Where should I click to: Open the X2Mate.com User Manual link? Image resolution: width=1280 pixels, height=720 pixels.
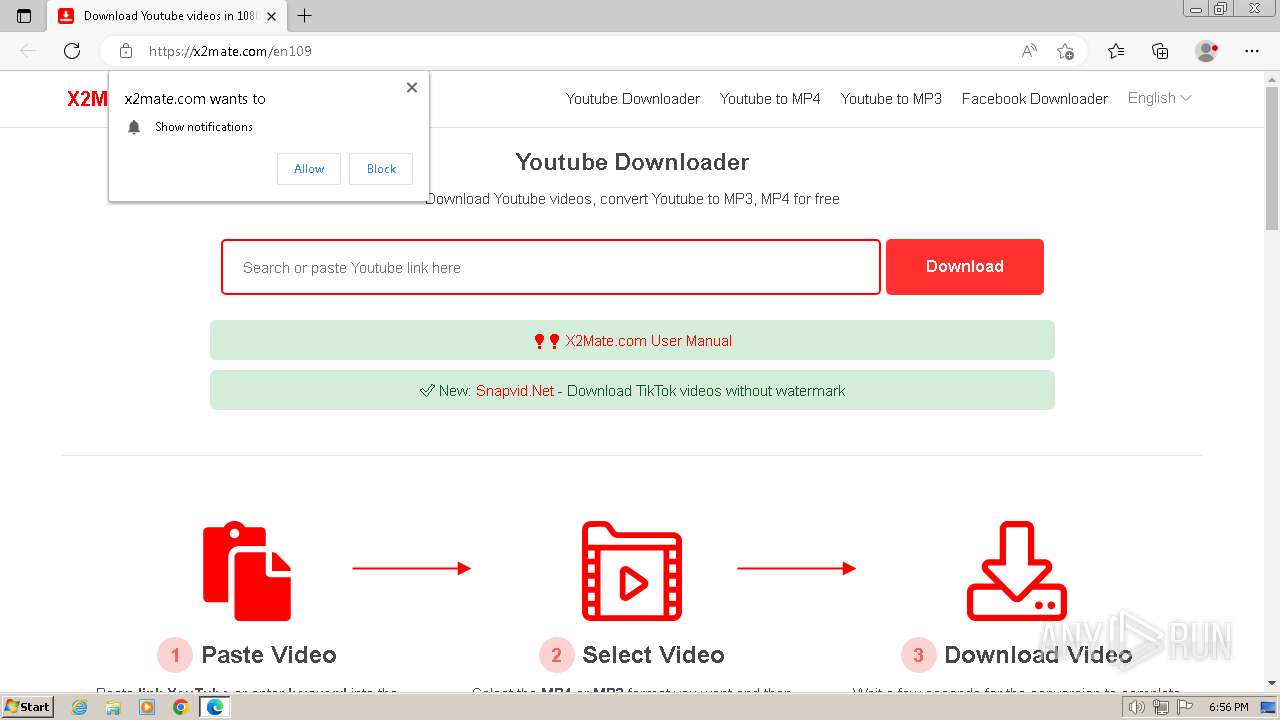point(648,341)
